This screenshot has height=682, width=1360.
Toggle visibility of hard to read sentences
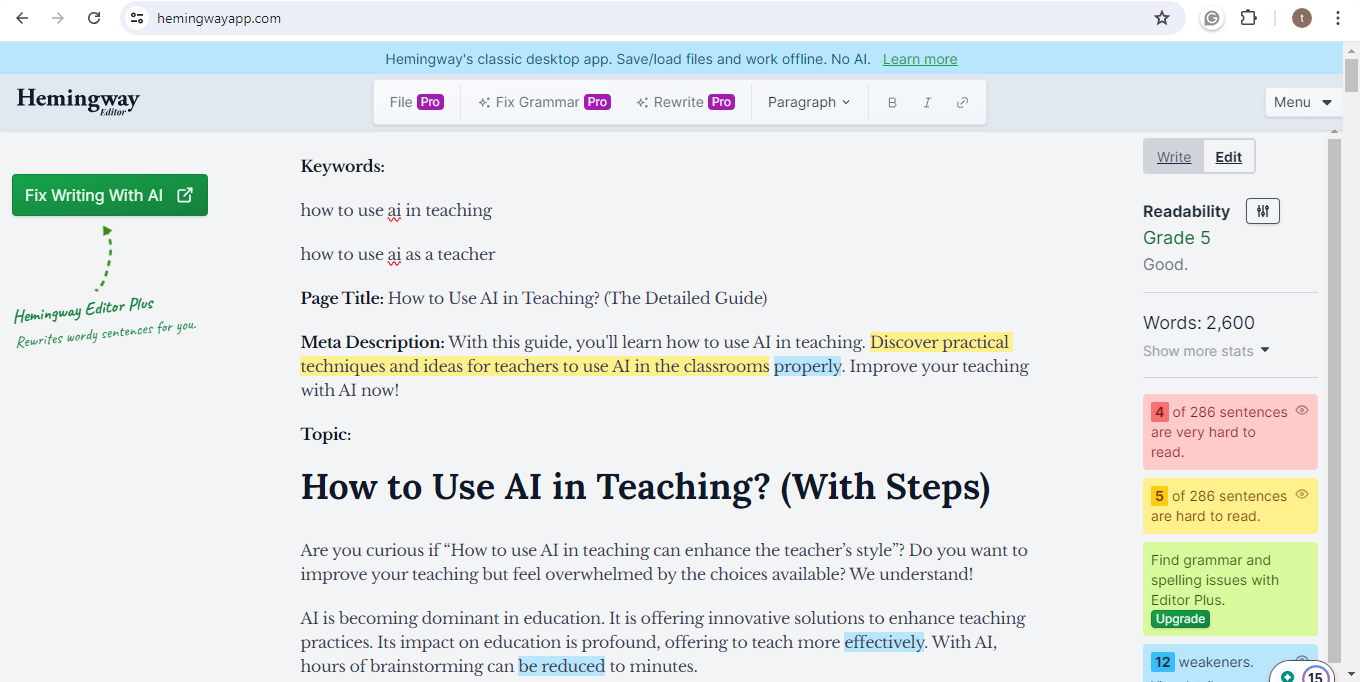click(1302, 493)
